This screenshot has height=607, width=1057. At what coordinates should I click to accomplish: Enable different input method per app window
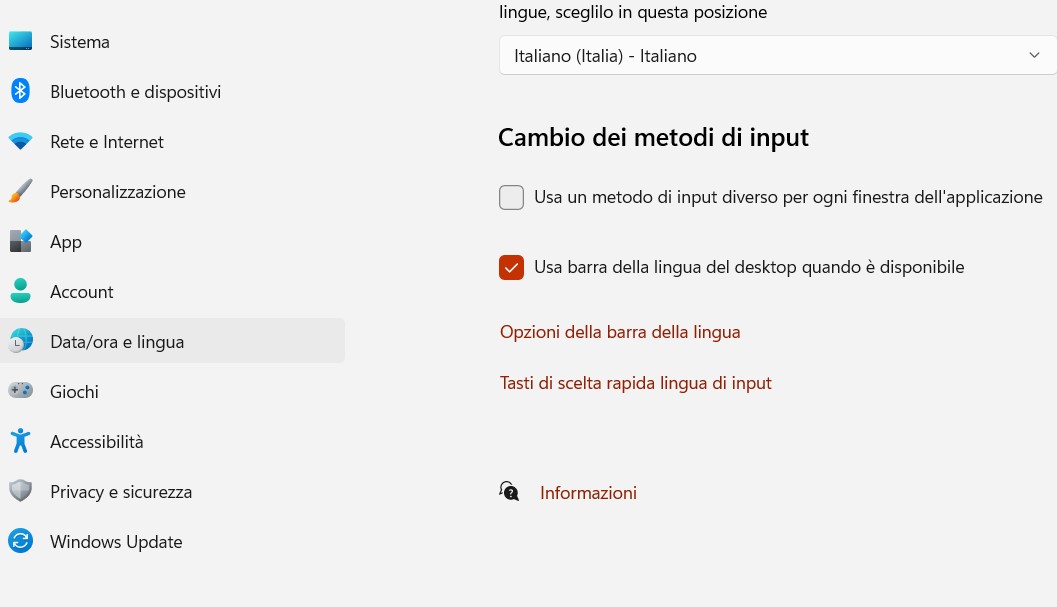coord(511,198)
